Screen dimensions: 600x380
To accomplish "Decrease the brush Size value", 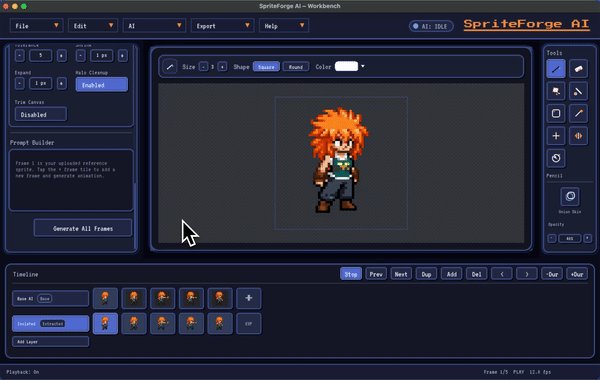I will pos(204,67).
